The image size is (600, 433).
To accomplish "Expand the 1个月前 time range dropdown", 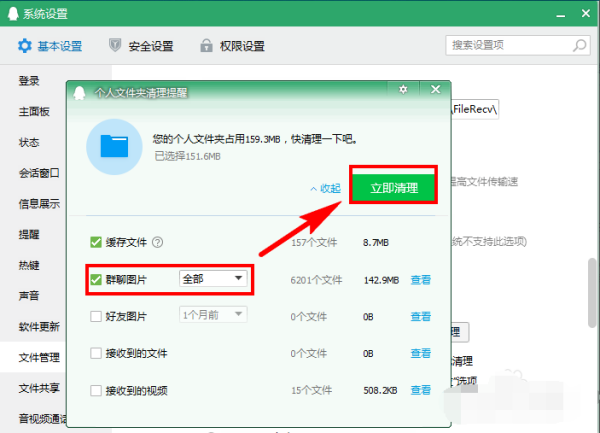I will point(212,315).
